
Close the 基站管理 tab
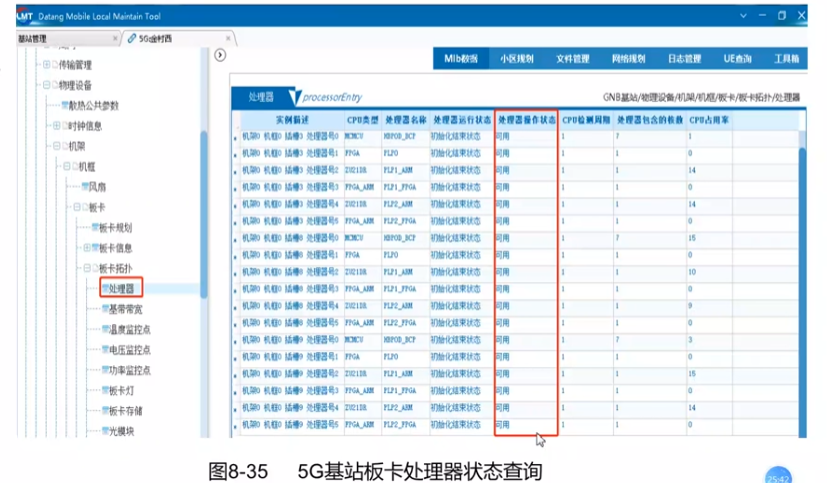coord(115,38)
